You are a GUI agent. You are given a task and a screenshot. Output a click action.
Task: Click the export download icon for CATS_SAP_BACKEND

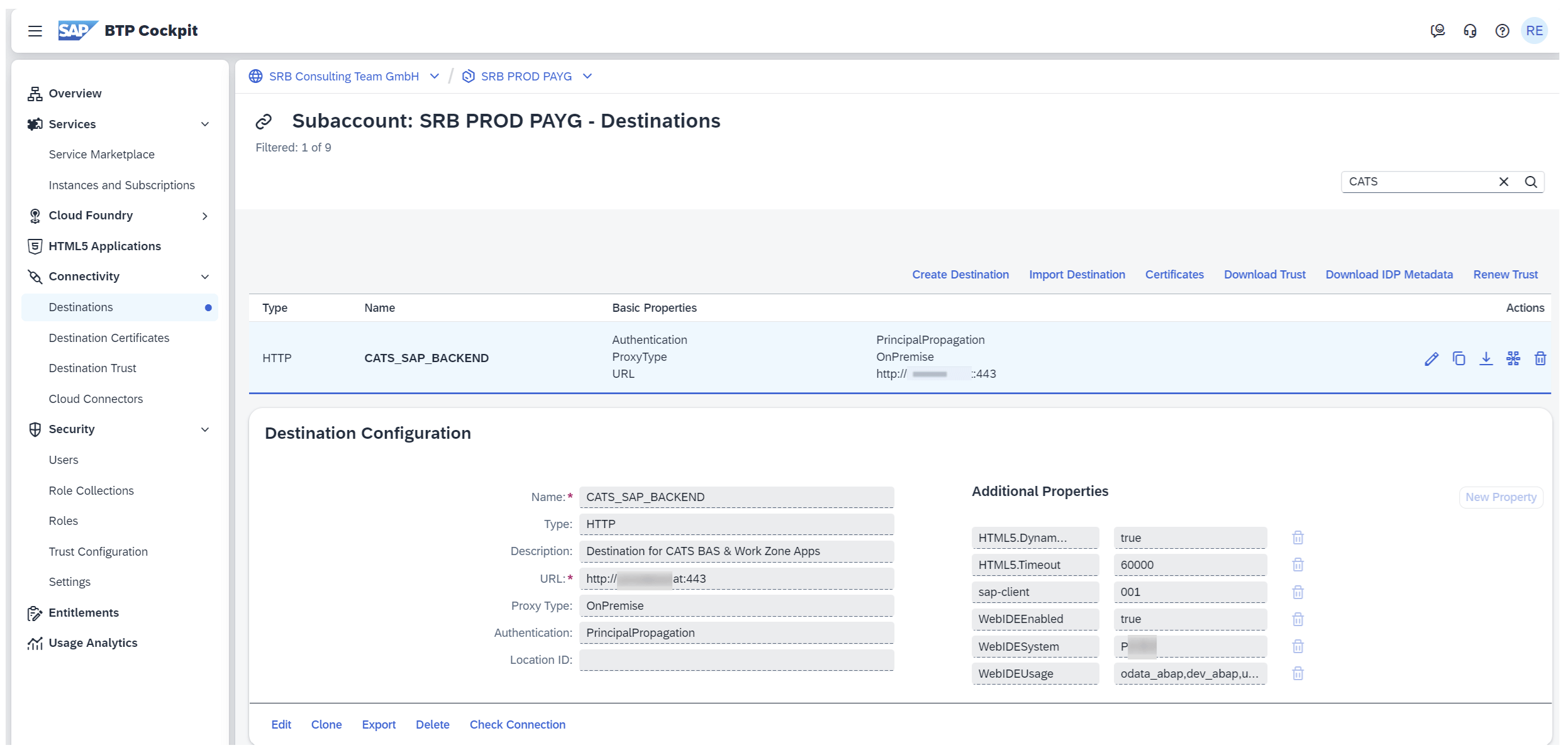1486,359
